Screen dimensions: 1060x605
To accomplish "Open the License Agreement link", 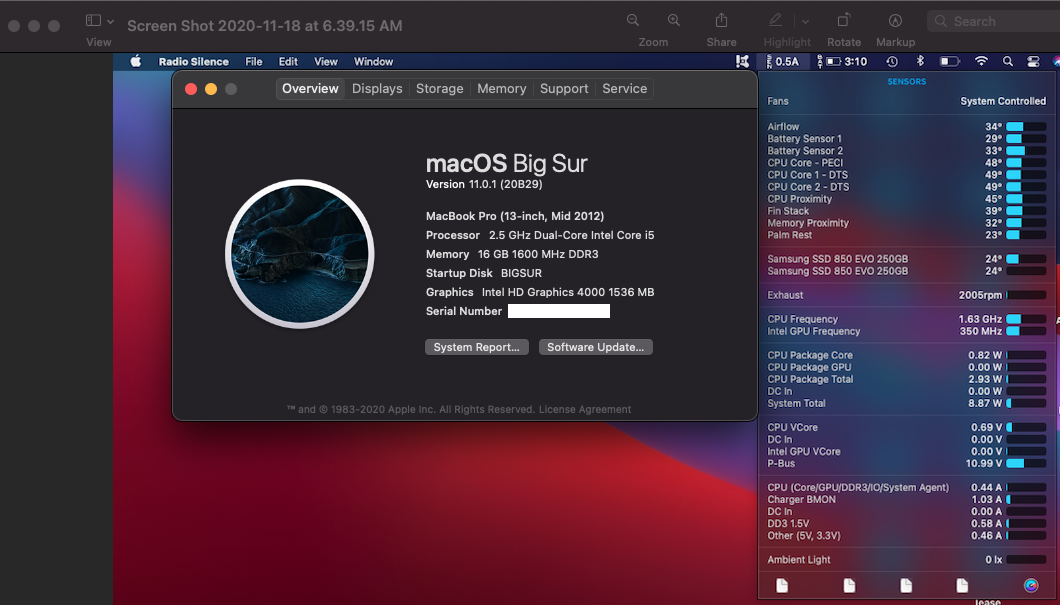I will (x=585, y=409).
